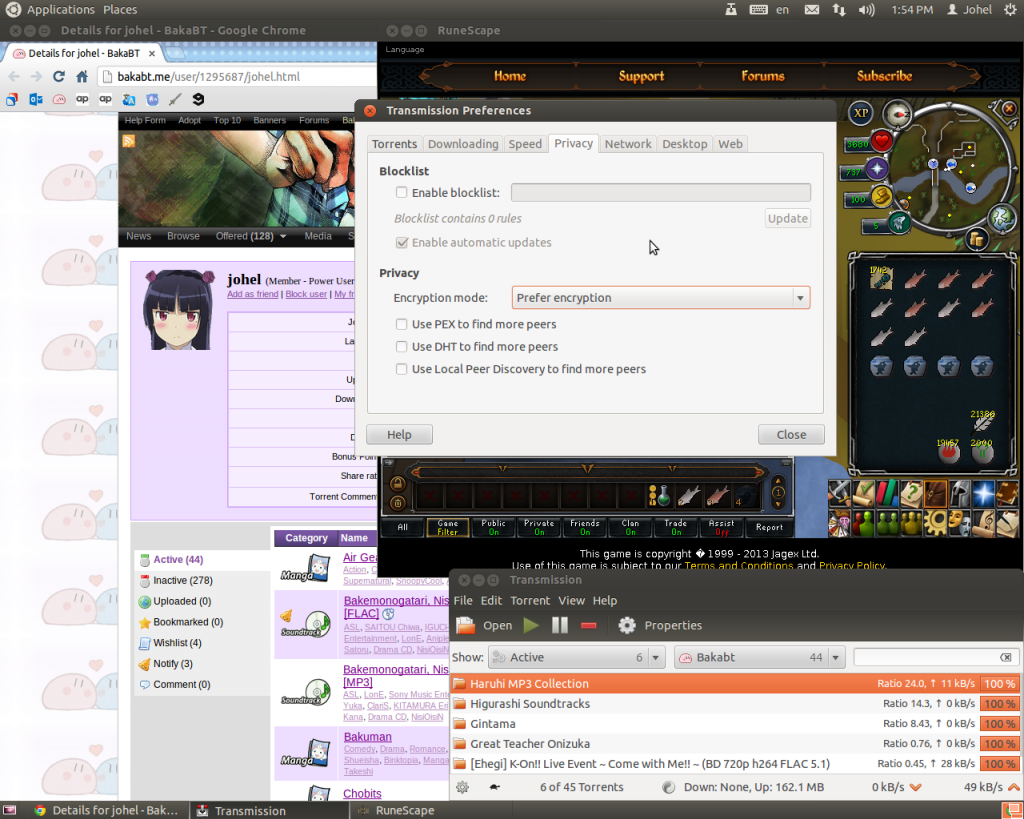Open the Encryption mode dropdown

tap(660, 298)
